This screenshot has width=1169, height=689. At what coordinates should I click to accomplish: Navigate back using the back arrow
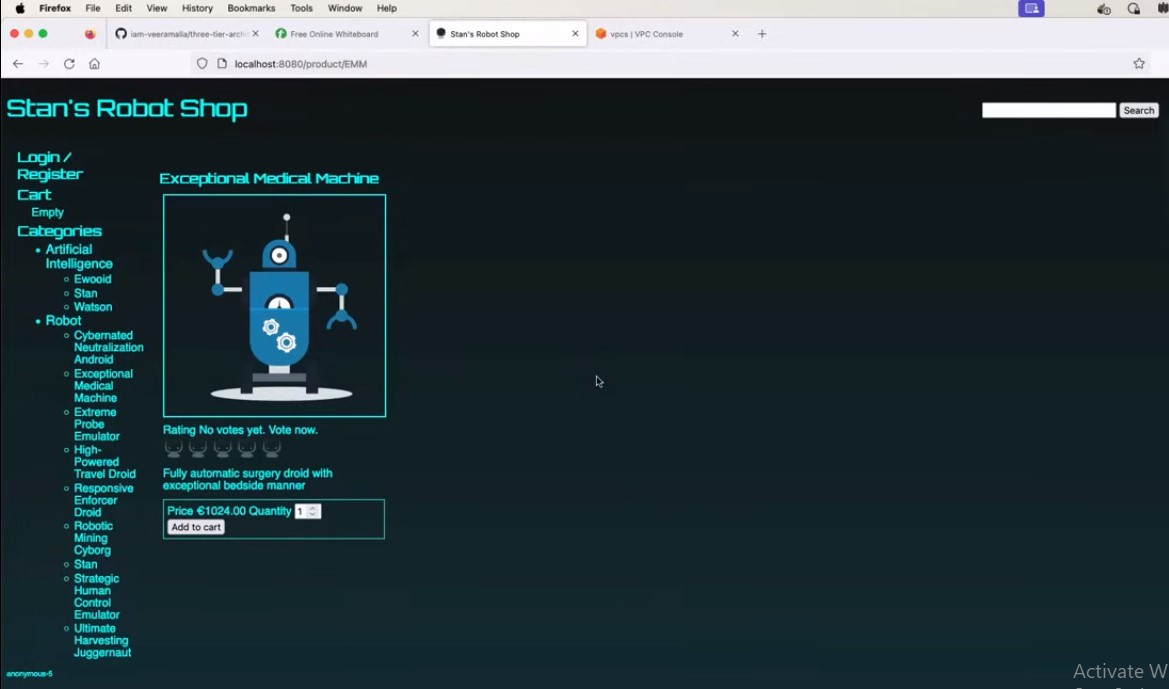[17, 63]
